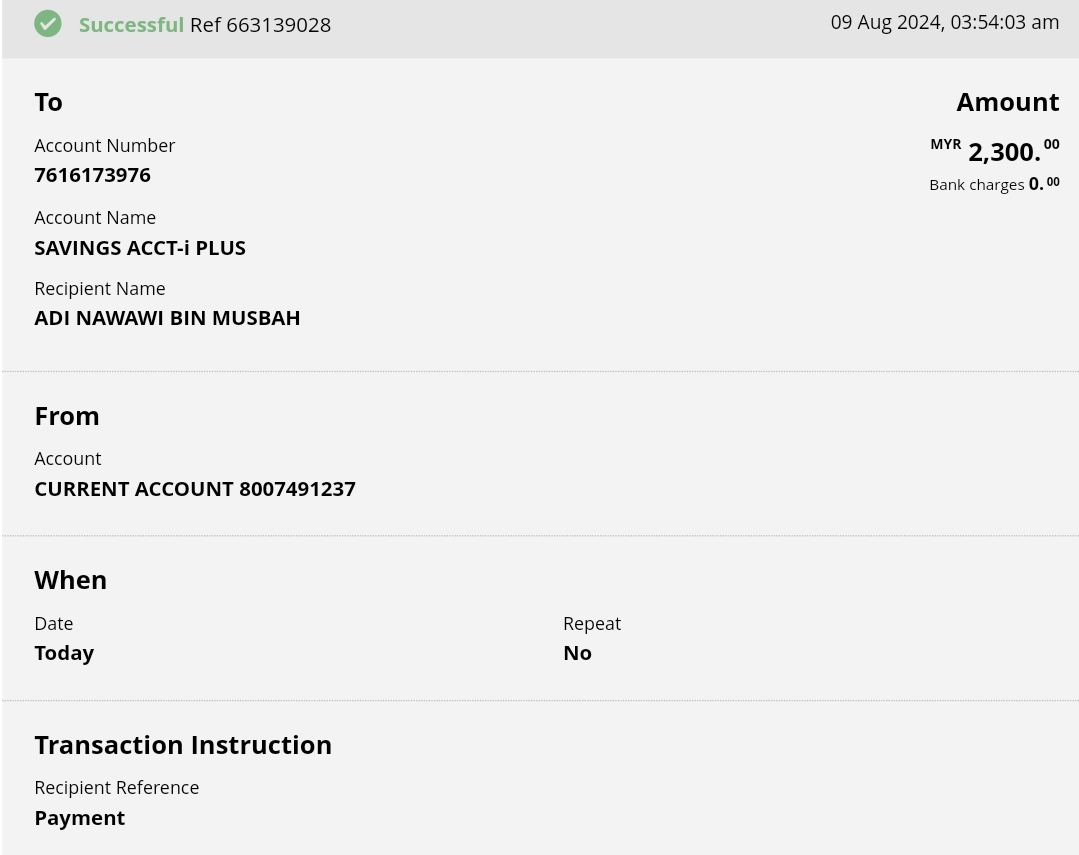This screenshot has width=1079, height=855.
Task: Click the Payment reference value
Action: point(79,818)
